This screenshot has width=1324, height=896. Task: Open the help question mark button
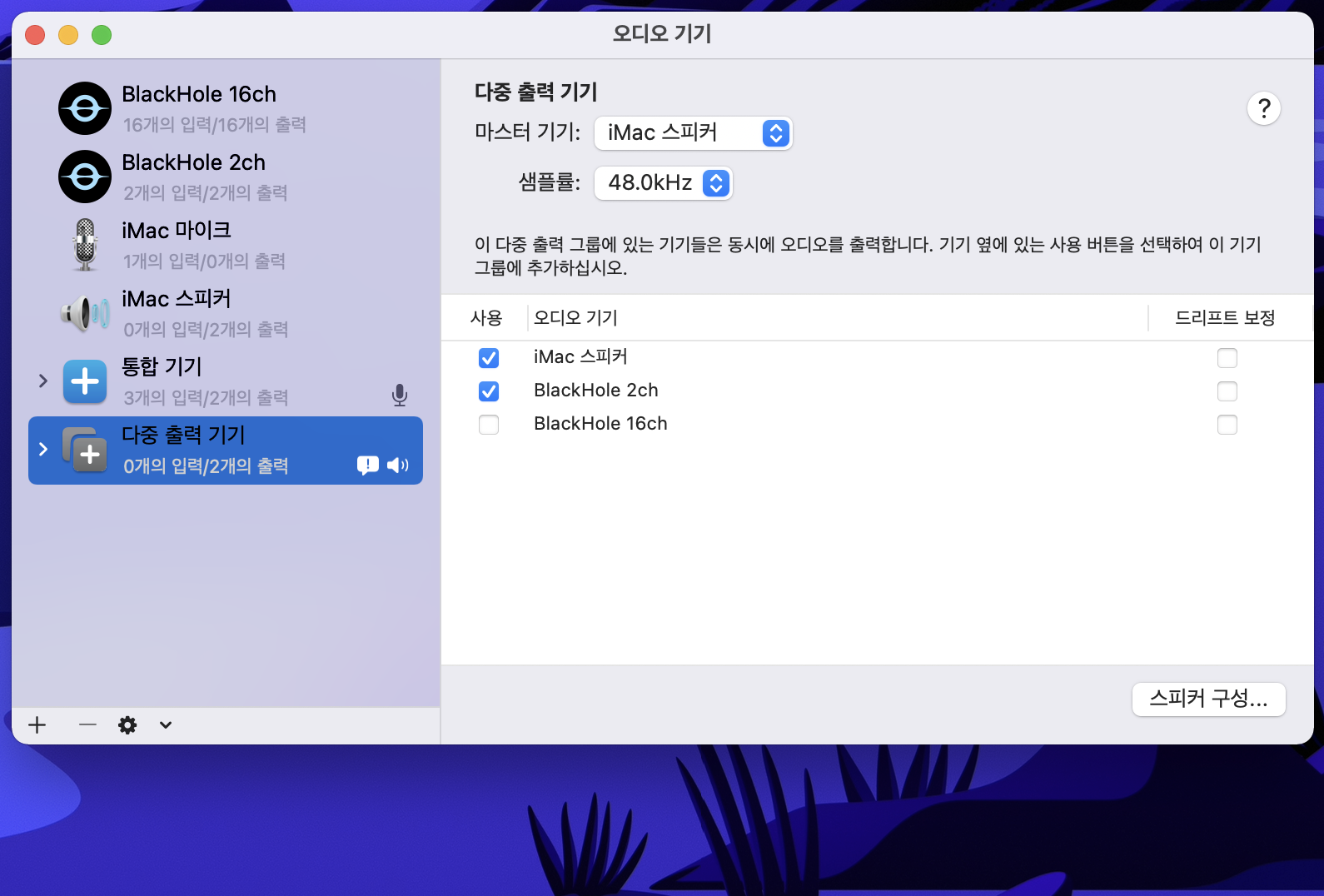[1264, 108]
